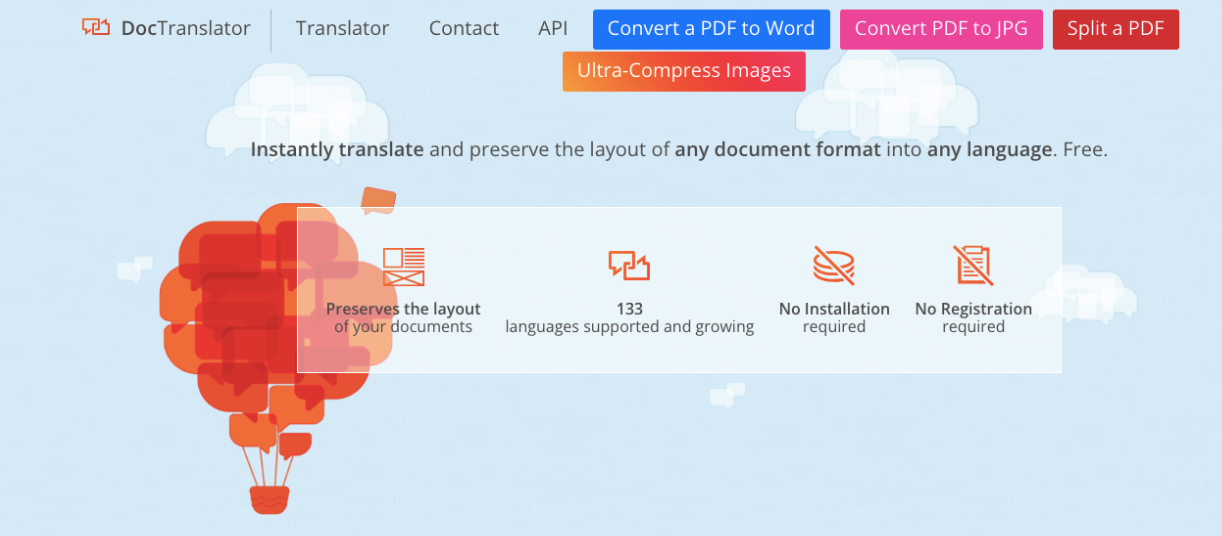Click the 'Instantly translate' headline text
This screenshot has height=536, width=1222.
pos(337,150)
